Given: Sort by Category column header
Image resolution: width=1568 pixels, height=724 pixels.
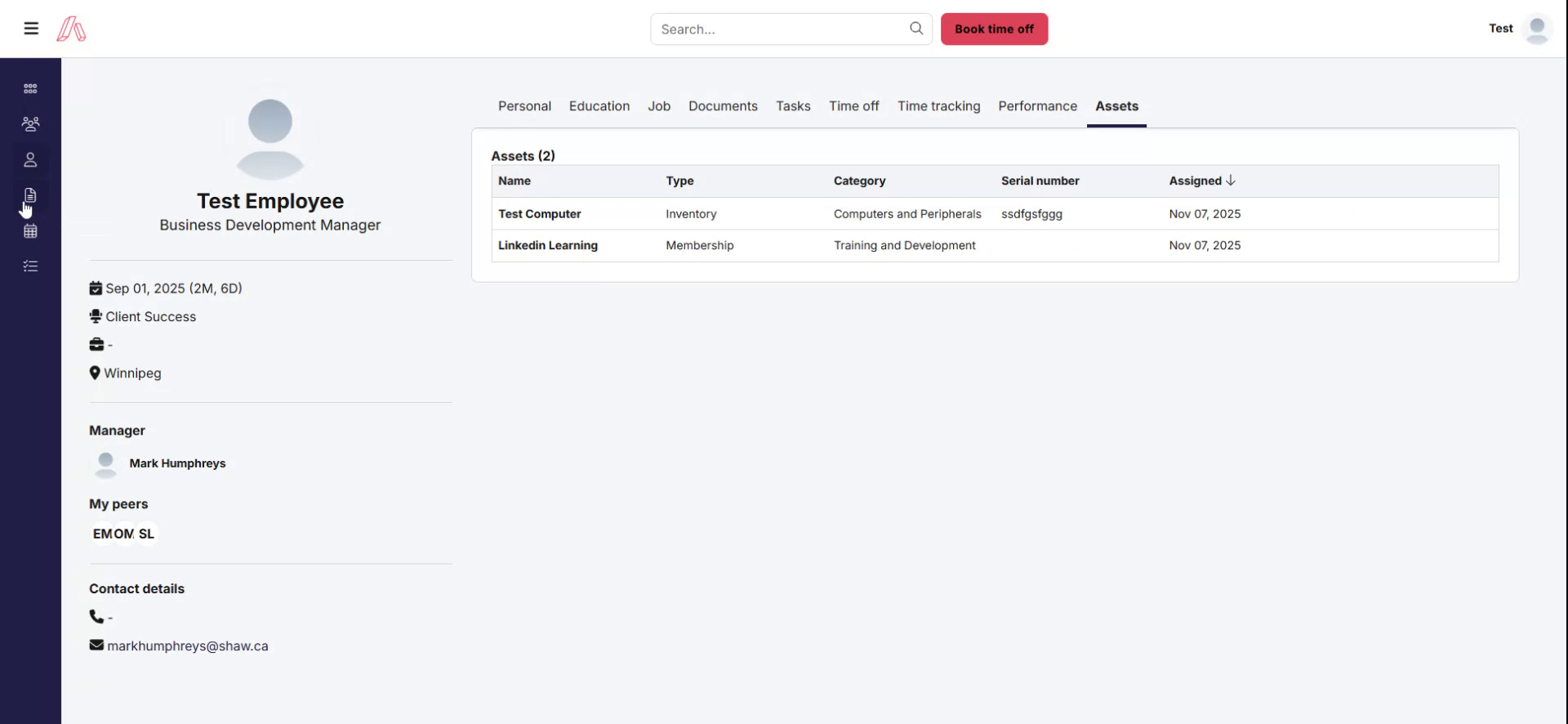Looking at the screenshot, I should 859,181.
